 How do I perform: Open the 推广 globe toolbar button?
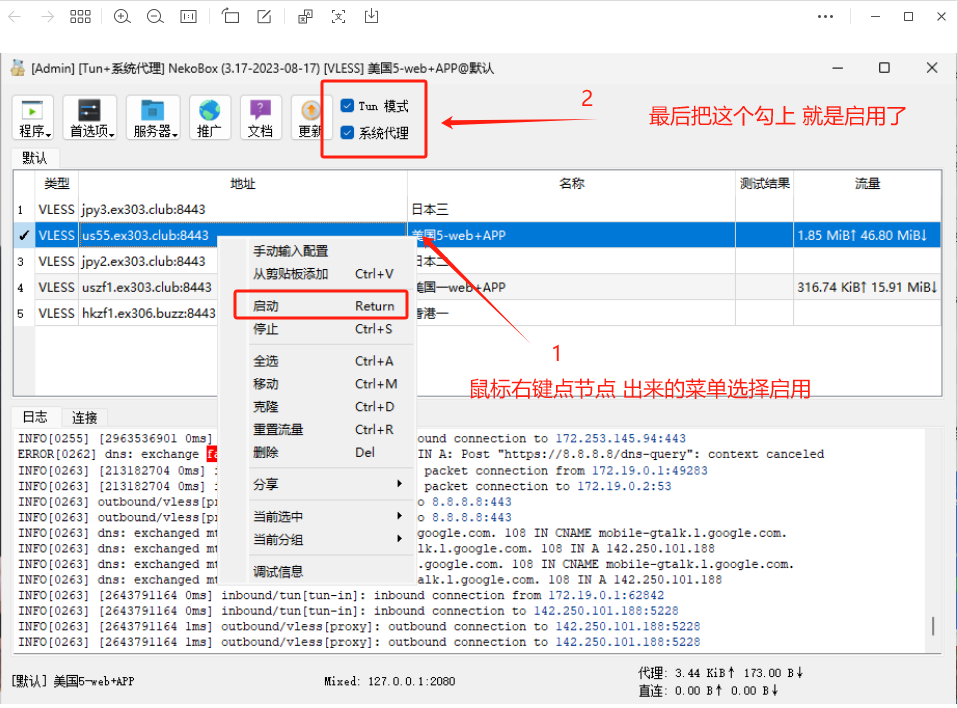pos(209,118)
